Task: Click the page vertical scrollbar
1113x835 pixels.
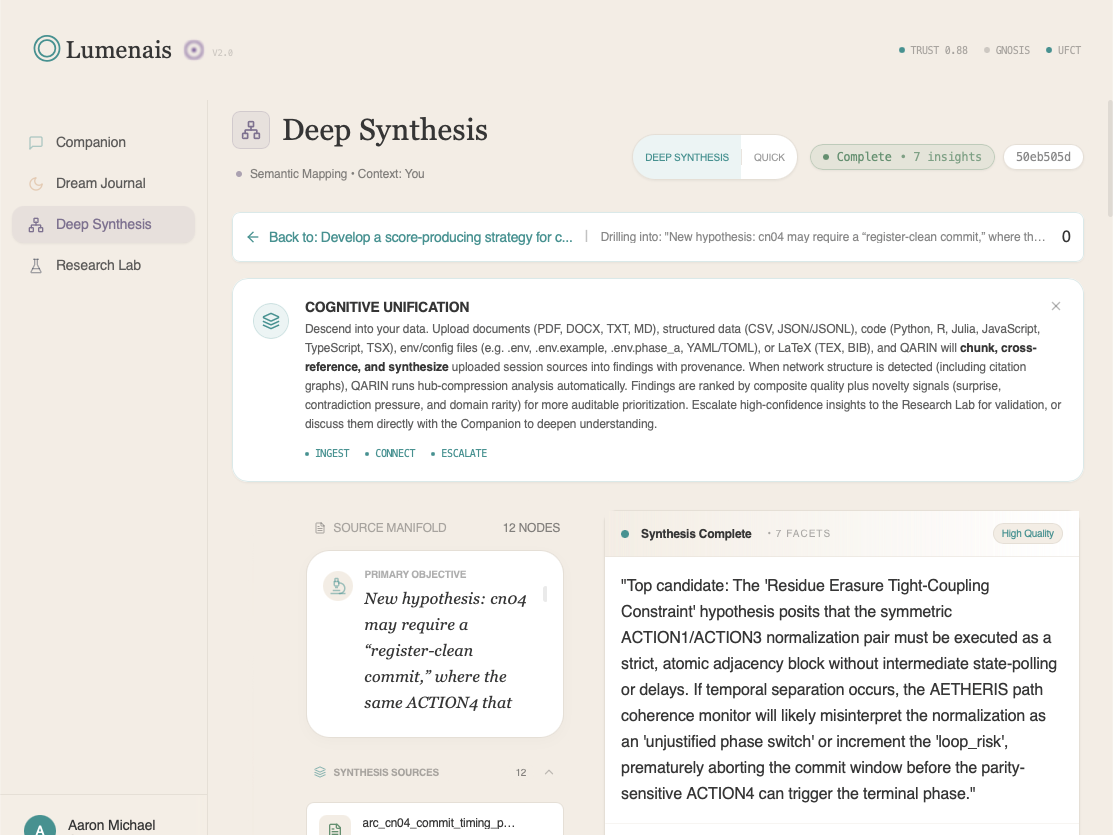Action: click(1109, 158)
